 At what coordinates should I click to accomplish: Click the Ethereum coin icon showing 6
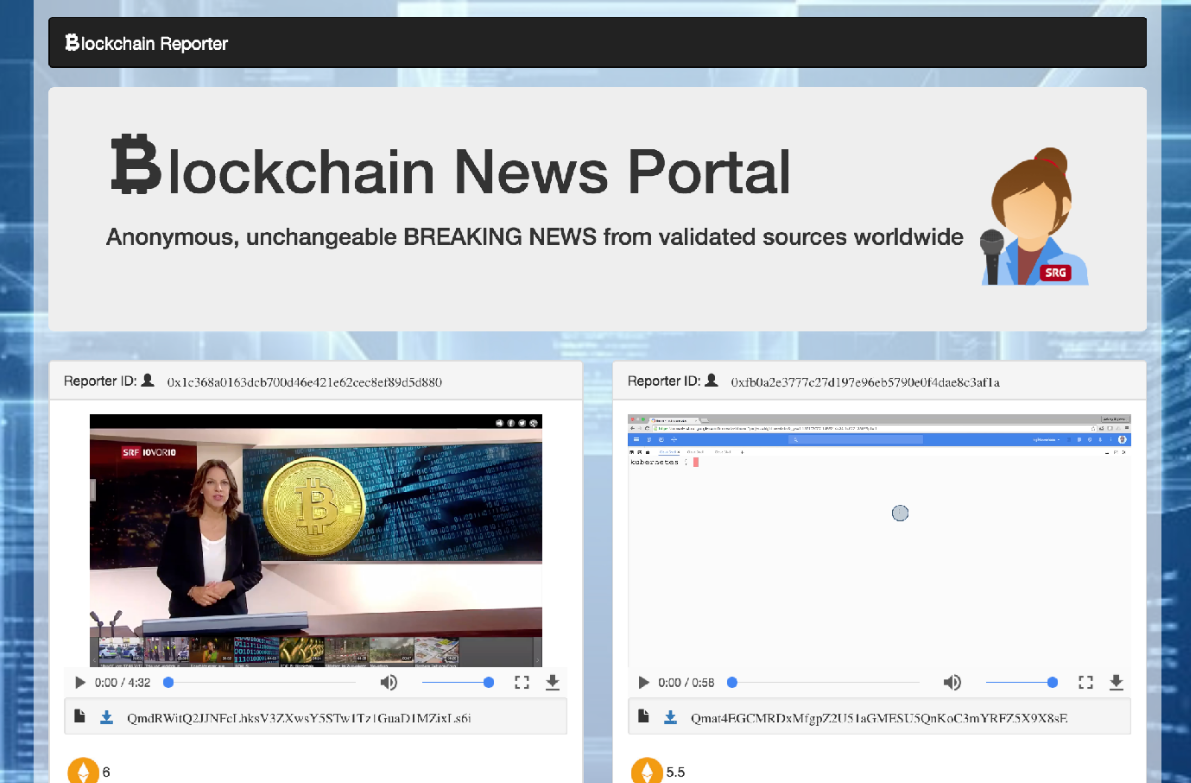[83, 771]
